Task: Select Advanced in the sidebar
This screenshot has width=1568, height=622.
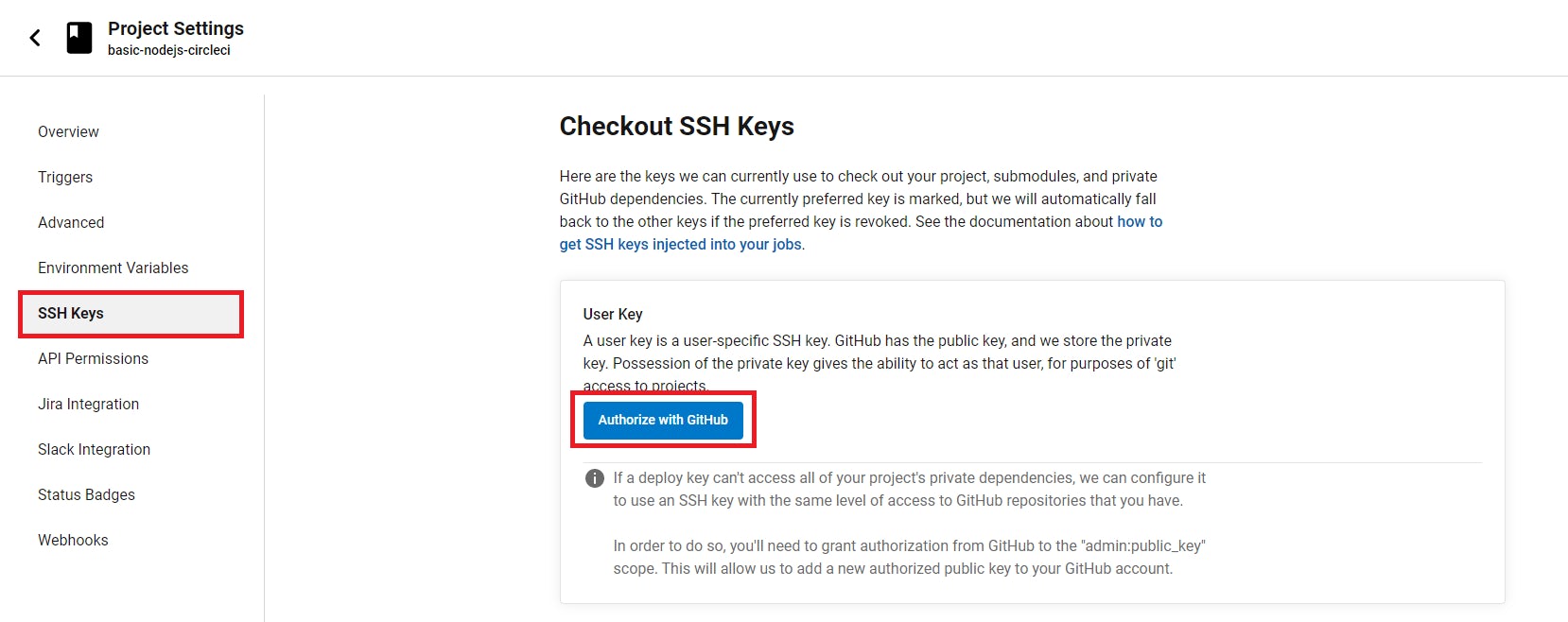Action: (x=70, y=222)
